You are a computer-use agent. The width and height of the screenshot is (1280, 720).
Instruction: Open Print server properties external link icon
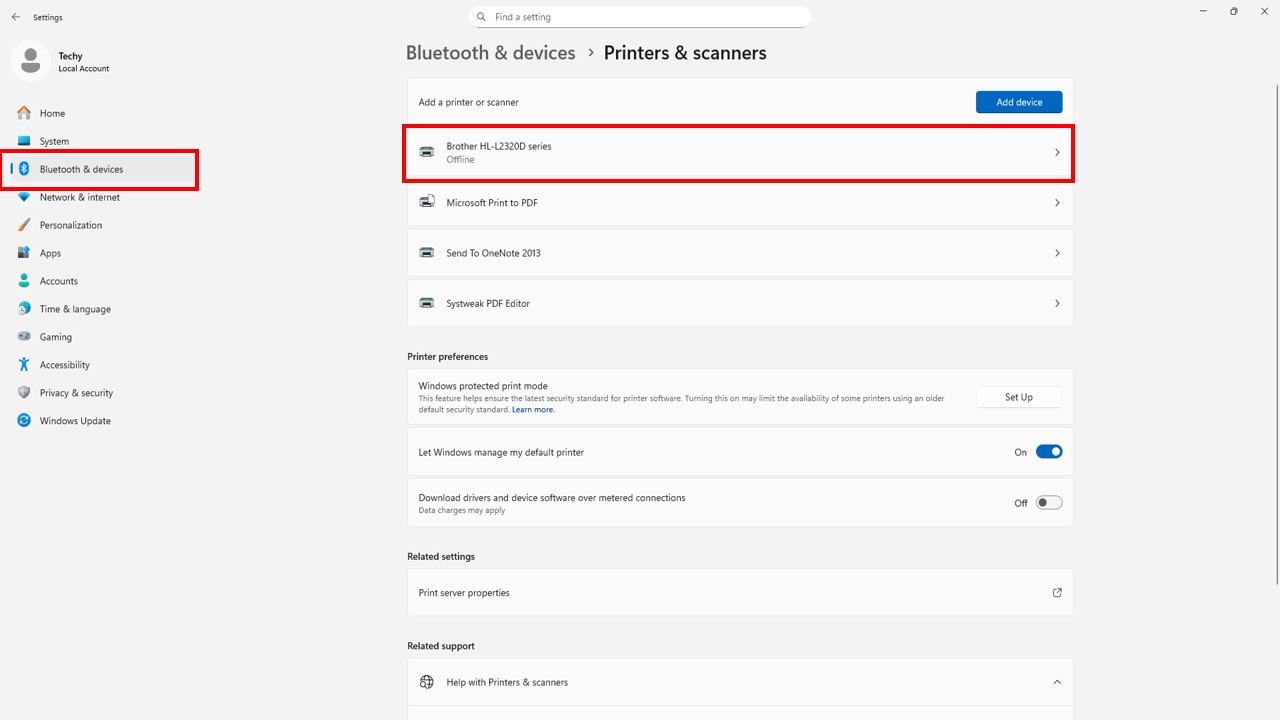coord(1057,593)
